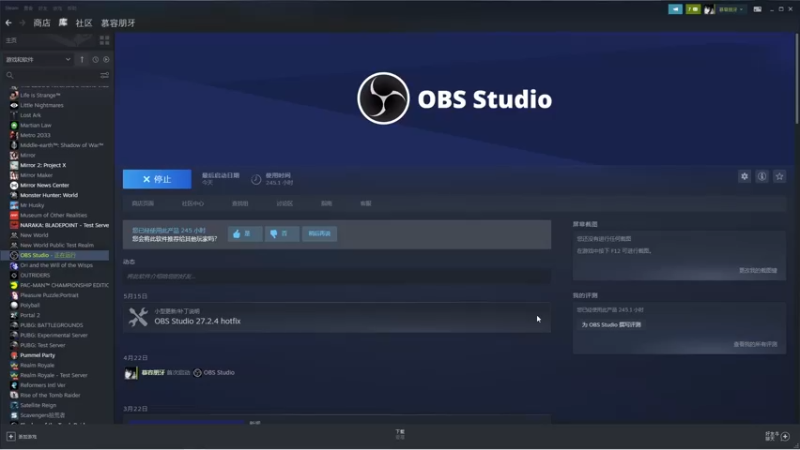Open the OBS Studio 27.2.4 hotfix news item
The height and width of the screenshot is (450, 800).
coord(337,317)
